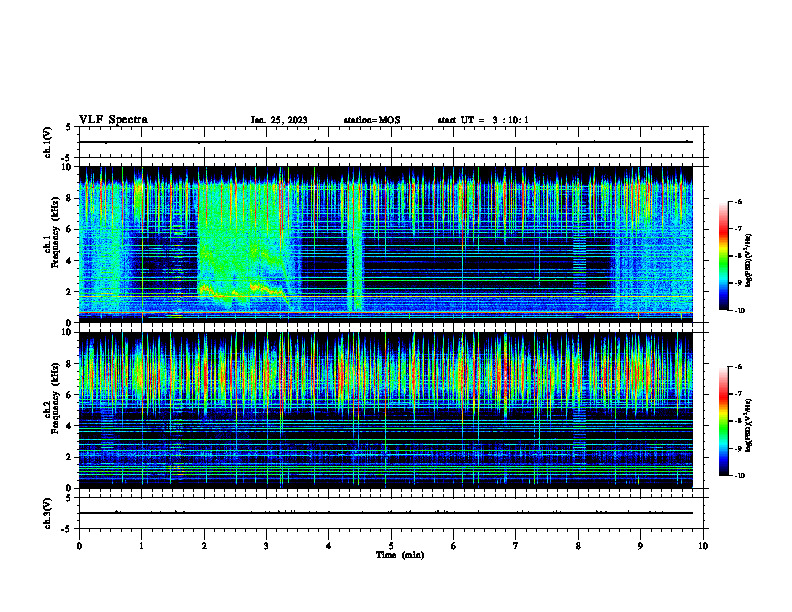Click the "-6" tick on ch.2 color bar
The width and height of the screenshot is (792, 612).
pyautogui.click(x=738, y=367)
